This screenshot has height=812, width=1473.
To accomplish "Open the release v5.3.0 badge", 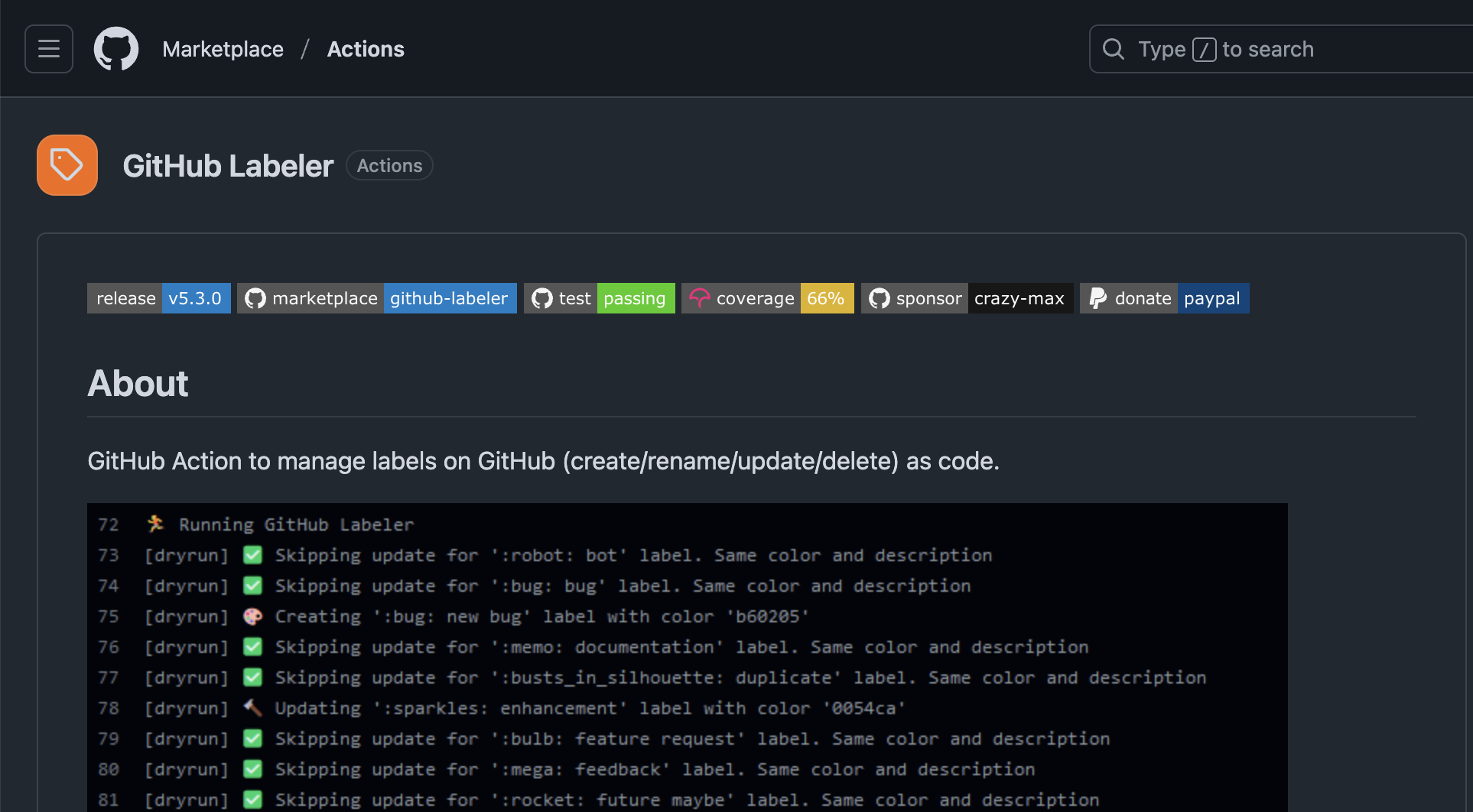I will [x=158, y=298].
